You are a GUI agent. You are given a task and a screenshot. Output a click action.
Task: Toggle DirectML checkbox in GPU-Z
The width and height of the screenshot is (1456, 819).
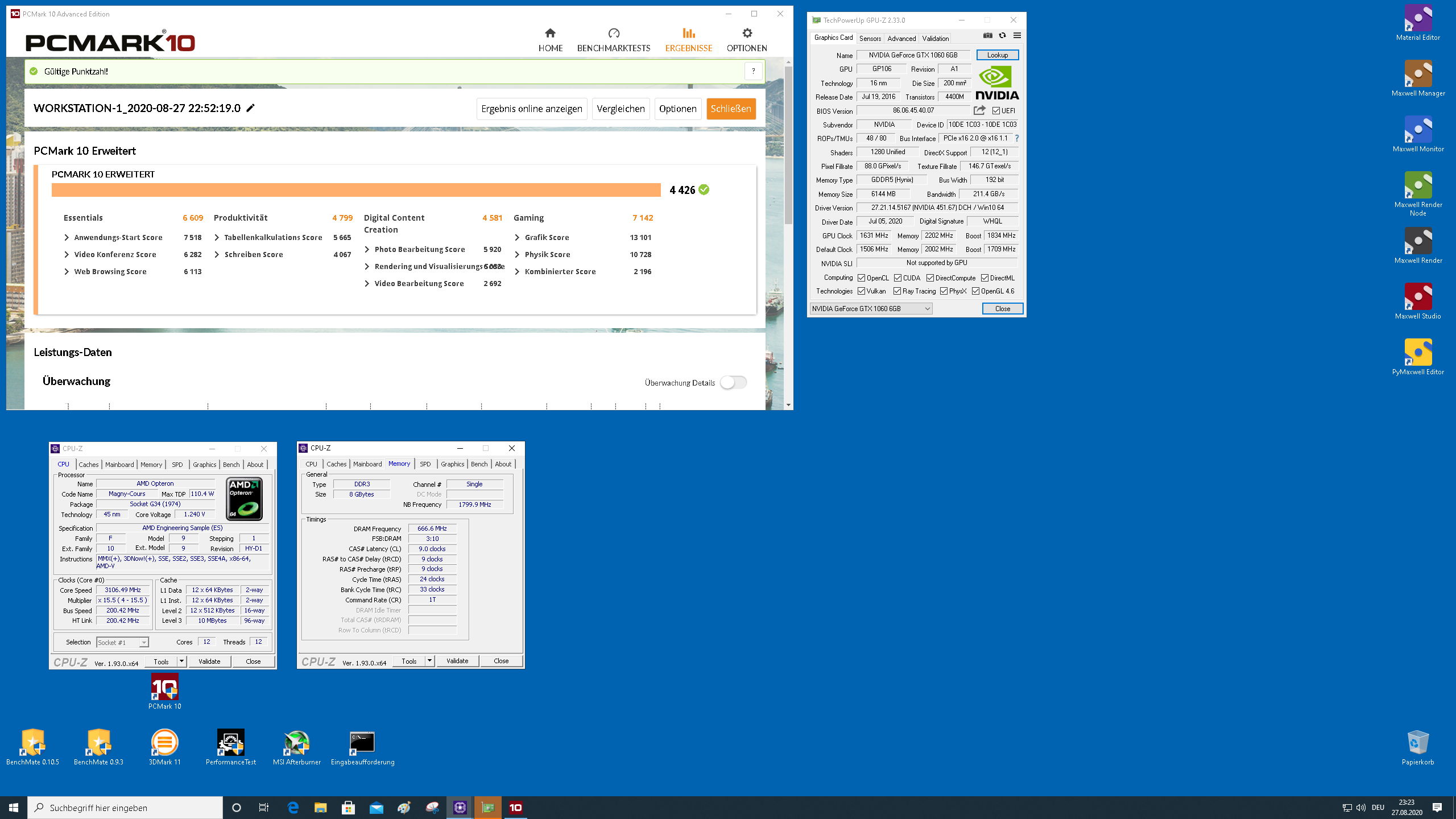[x=985, y=278]
